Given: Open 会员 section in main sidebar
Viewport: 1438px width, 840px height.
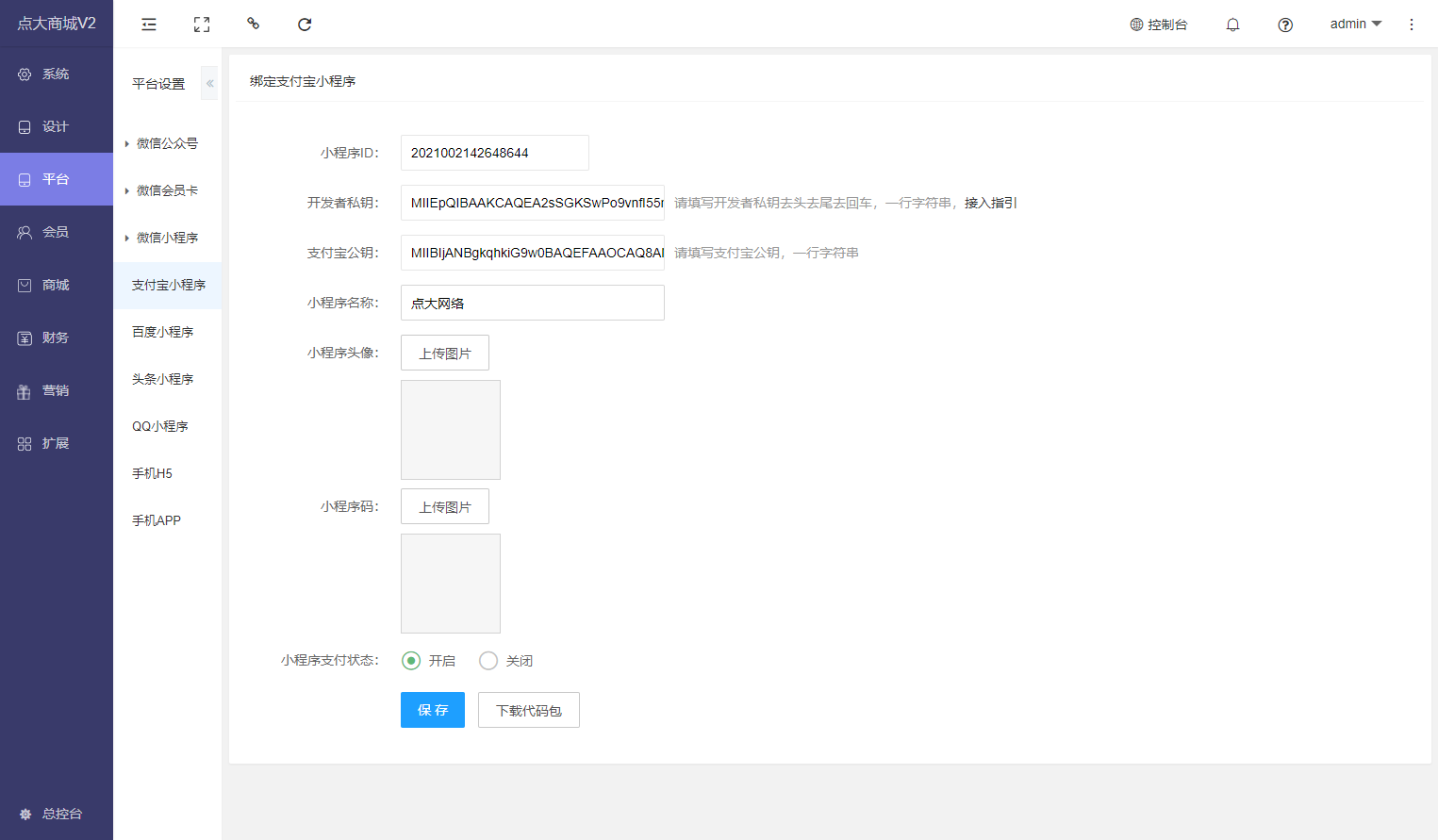Looking at the screenshot, I should tap(57, 232).
